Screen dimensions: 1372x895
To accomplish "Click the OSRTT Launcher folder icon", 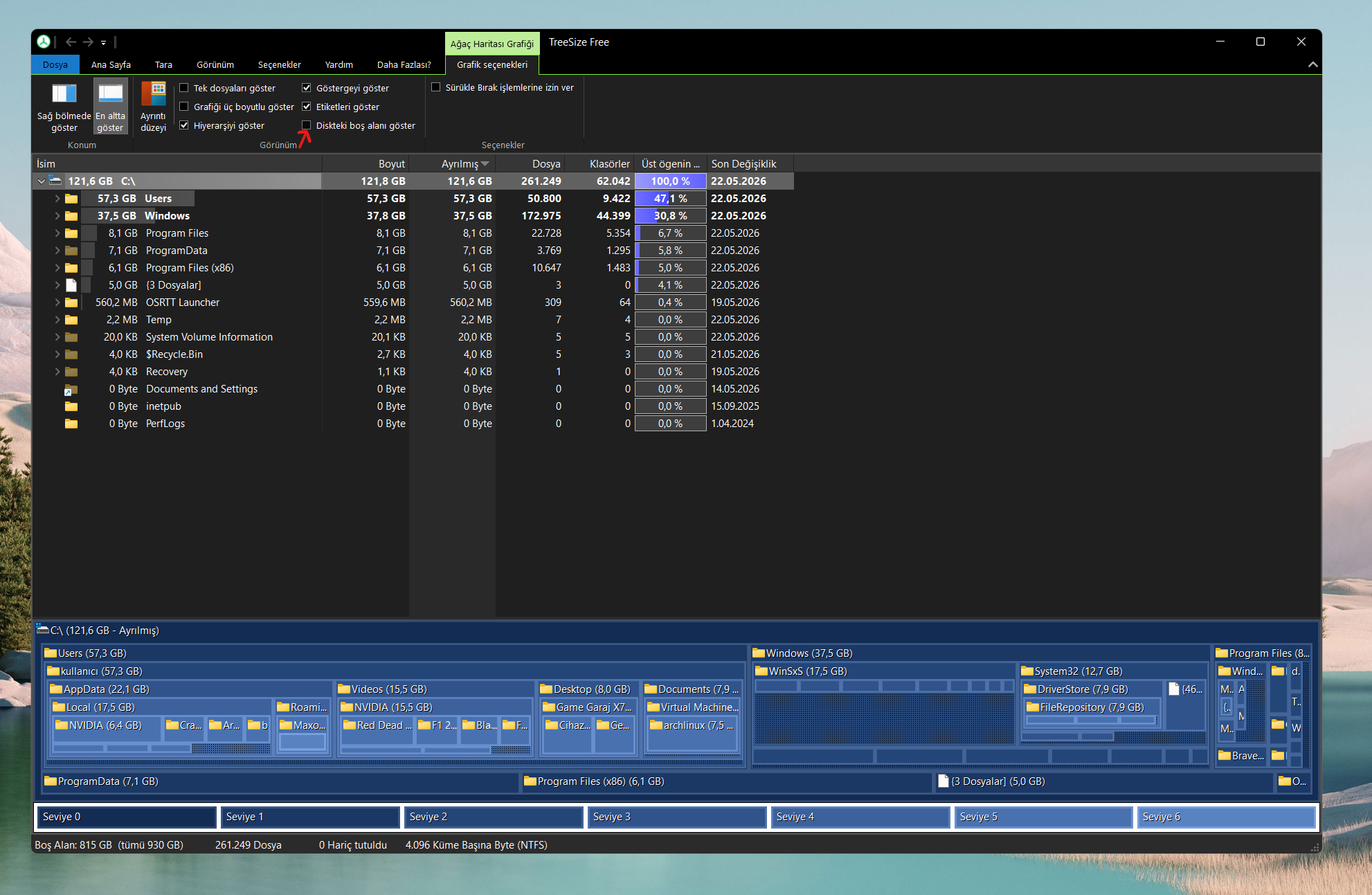I will point(71,302).
